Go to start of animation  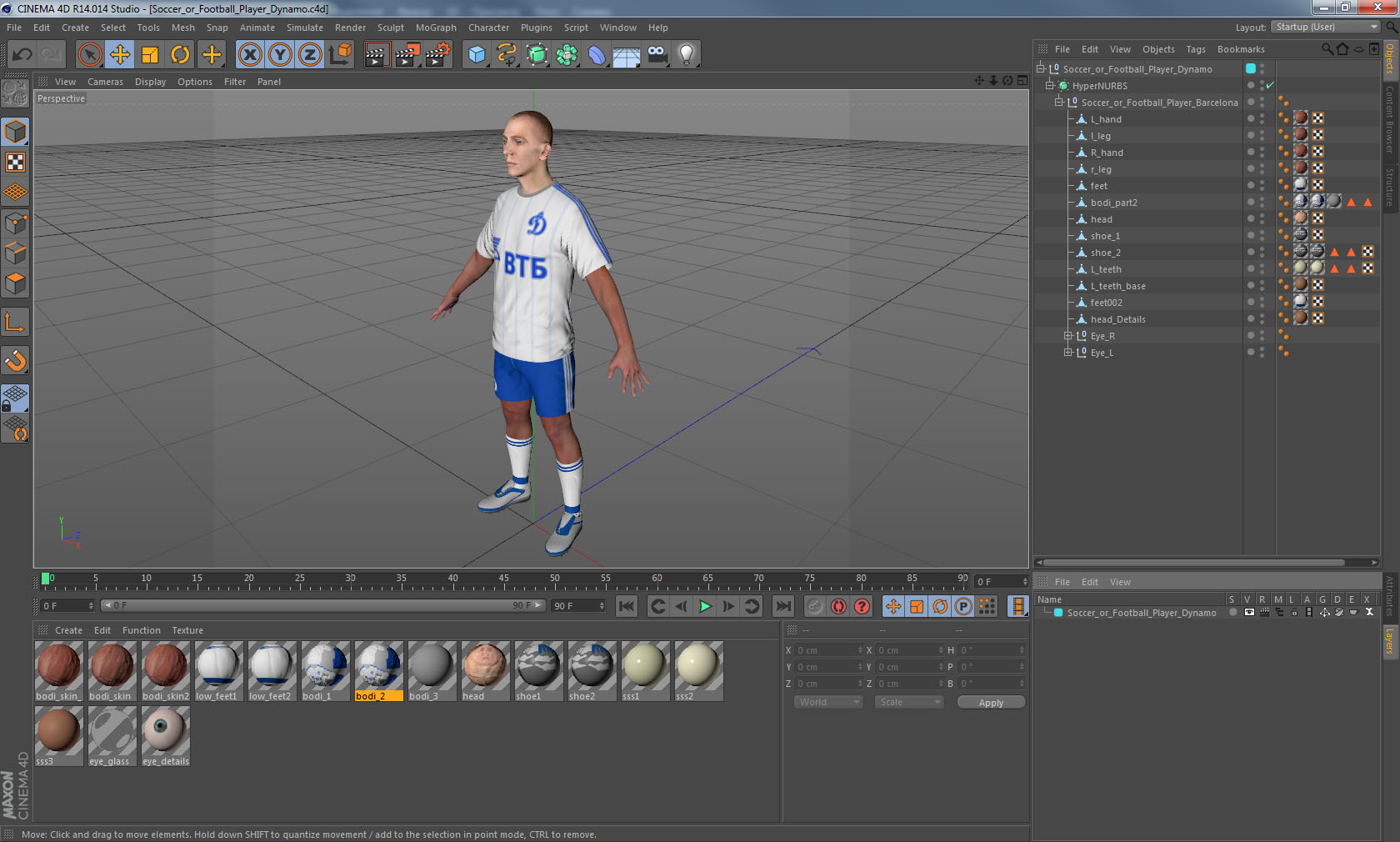click(627, 606)
